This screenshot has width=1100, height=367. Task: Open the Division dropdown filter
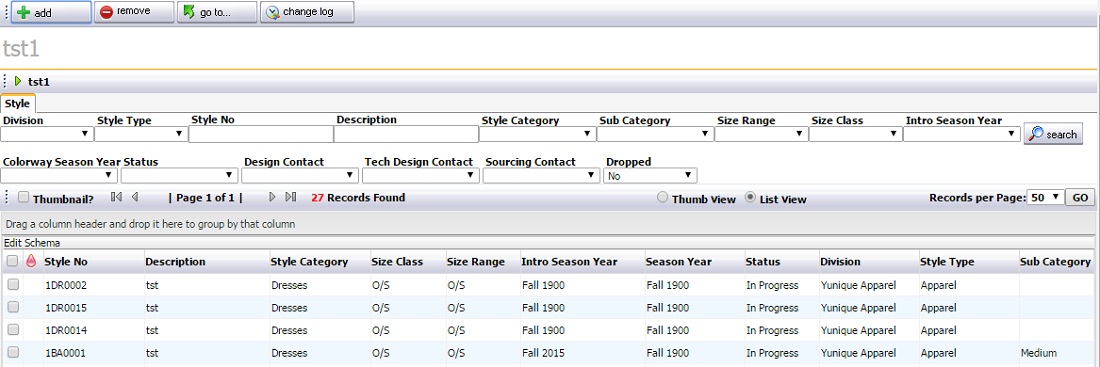(x=47, y=134)
